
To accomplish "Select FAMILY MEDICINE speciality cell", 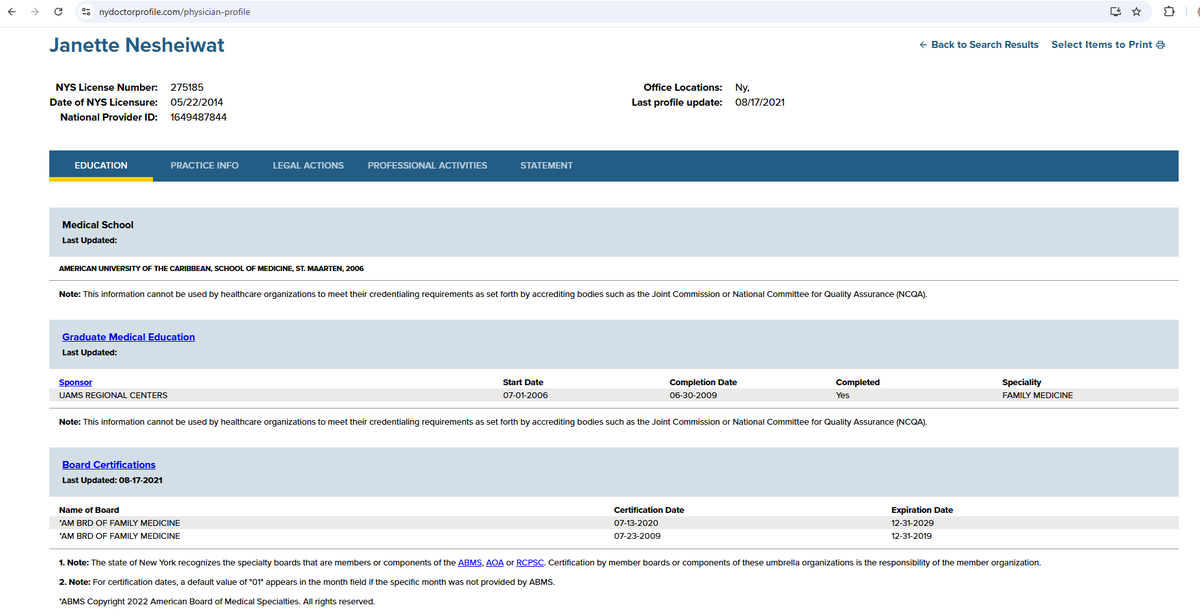I will tap(1037, 395).
